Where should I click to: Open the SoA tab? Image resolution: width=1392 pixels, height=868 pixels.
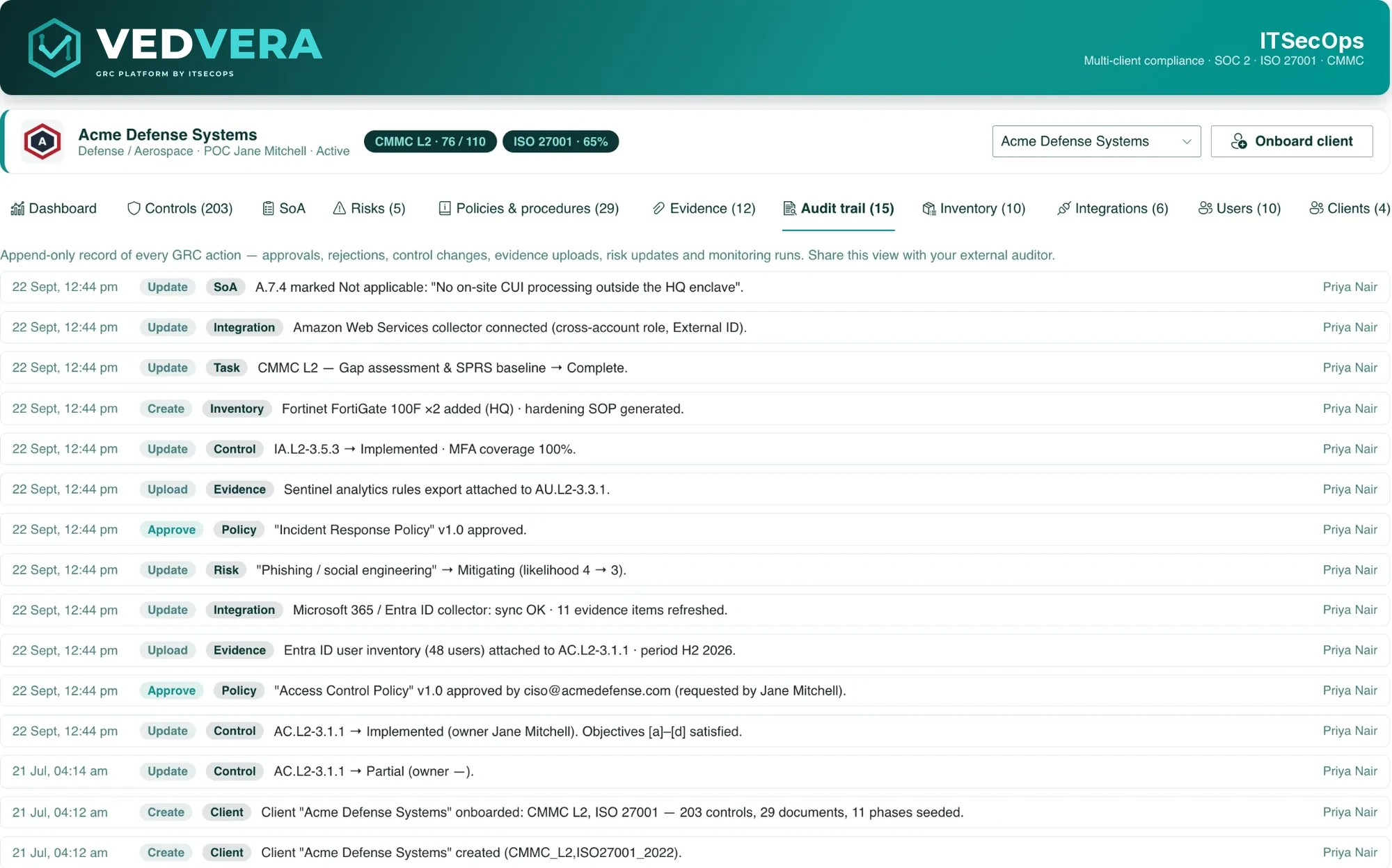283,208
